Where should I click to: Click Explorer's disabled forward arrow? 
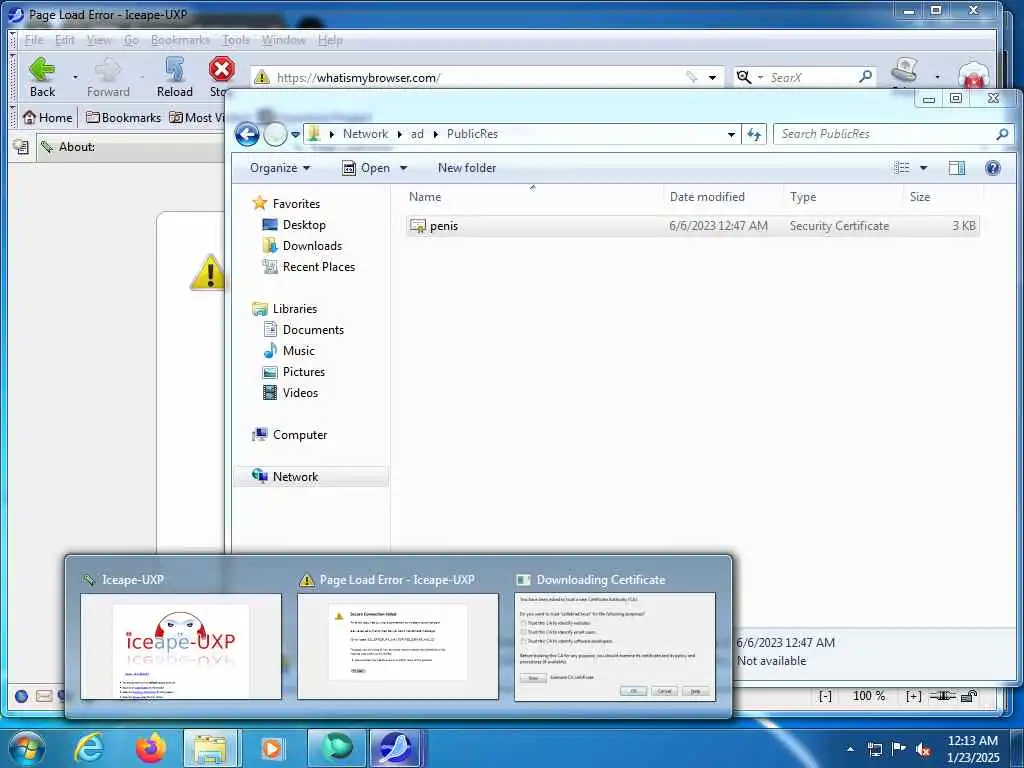275,135
